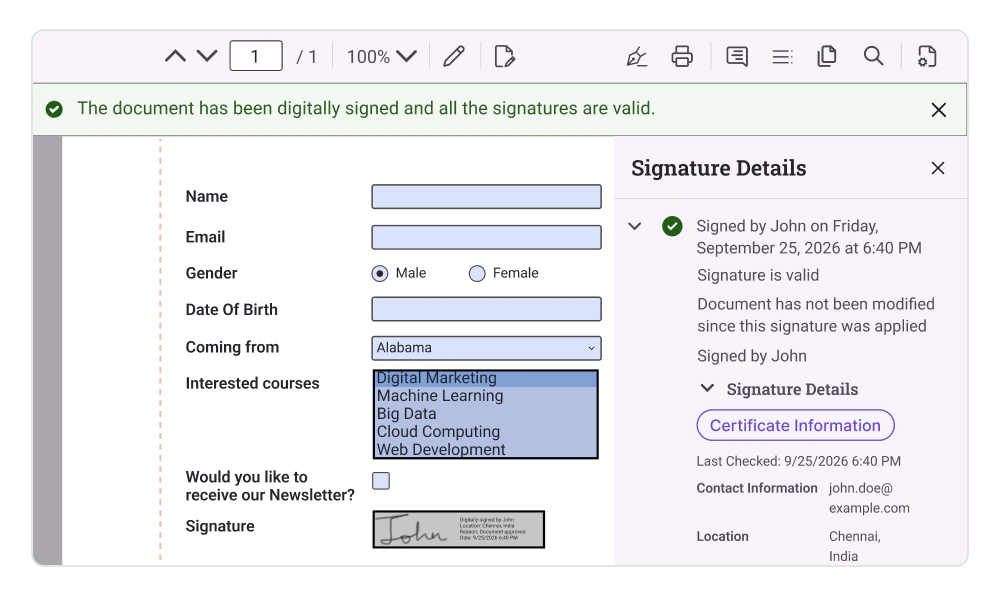Open document settings gear-page icon

point(927,56)
